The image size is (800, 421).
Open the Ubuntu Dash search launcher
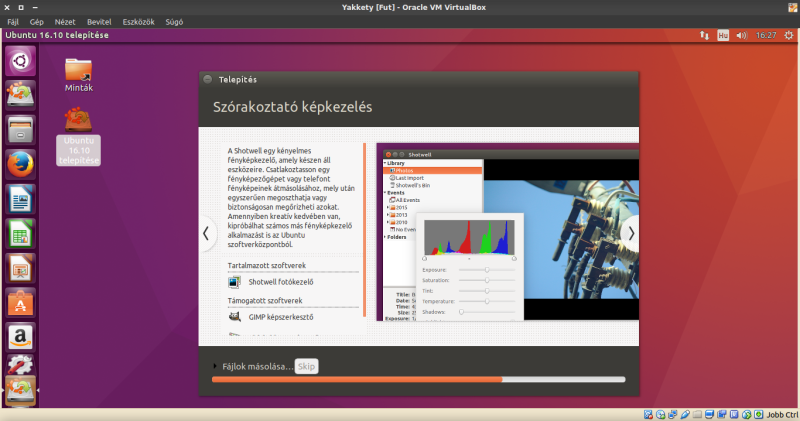tap(20, 62)
